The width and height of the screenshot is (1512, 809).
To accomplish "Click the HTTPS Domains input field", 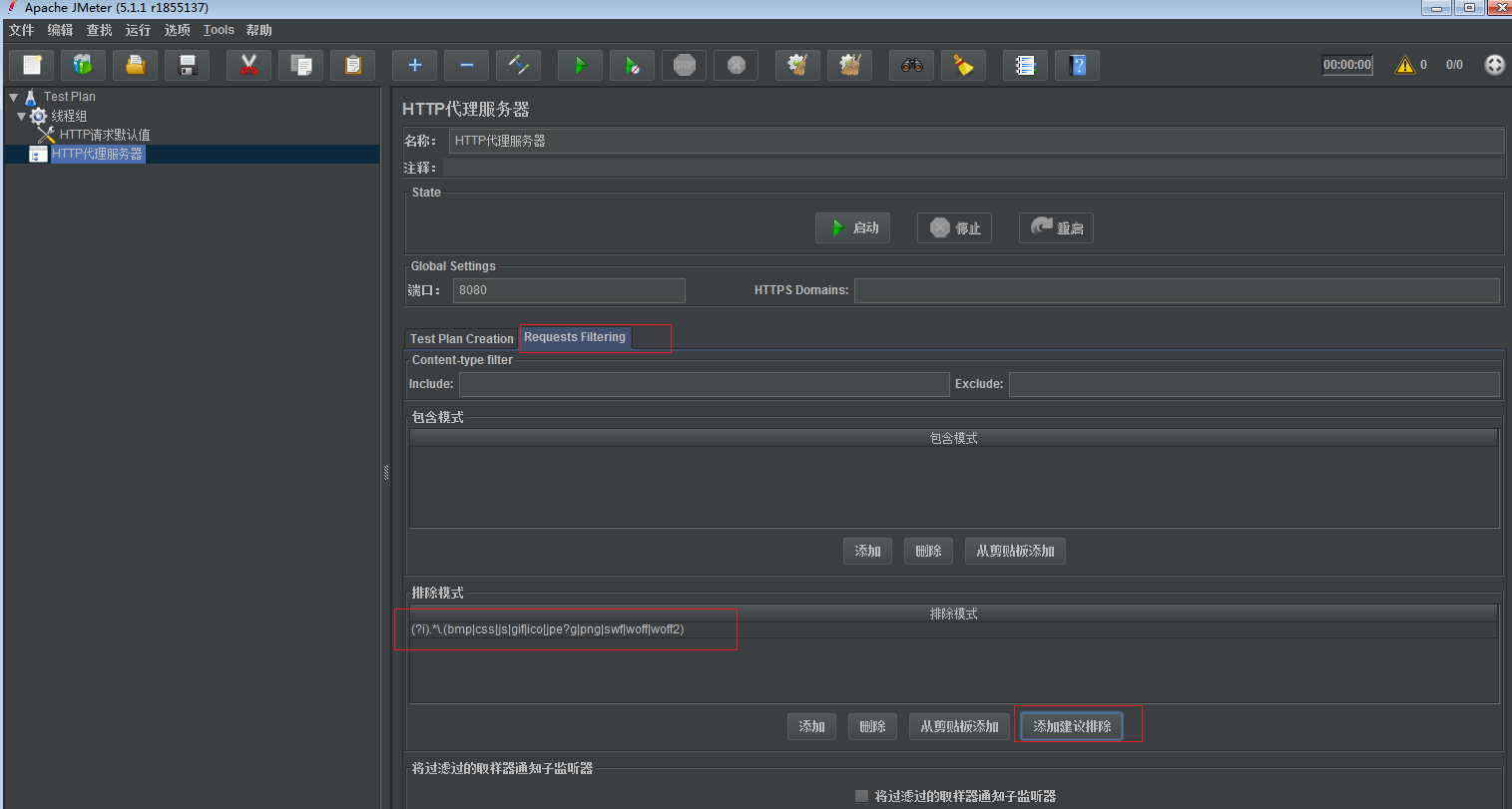I will click(1177, 290).
